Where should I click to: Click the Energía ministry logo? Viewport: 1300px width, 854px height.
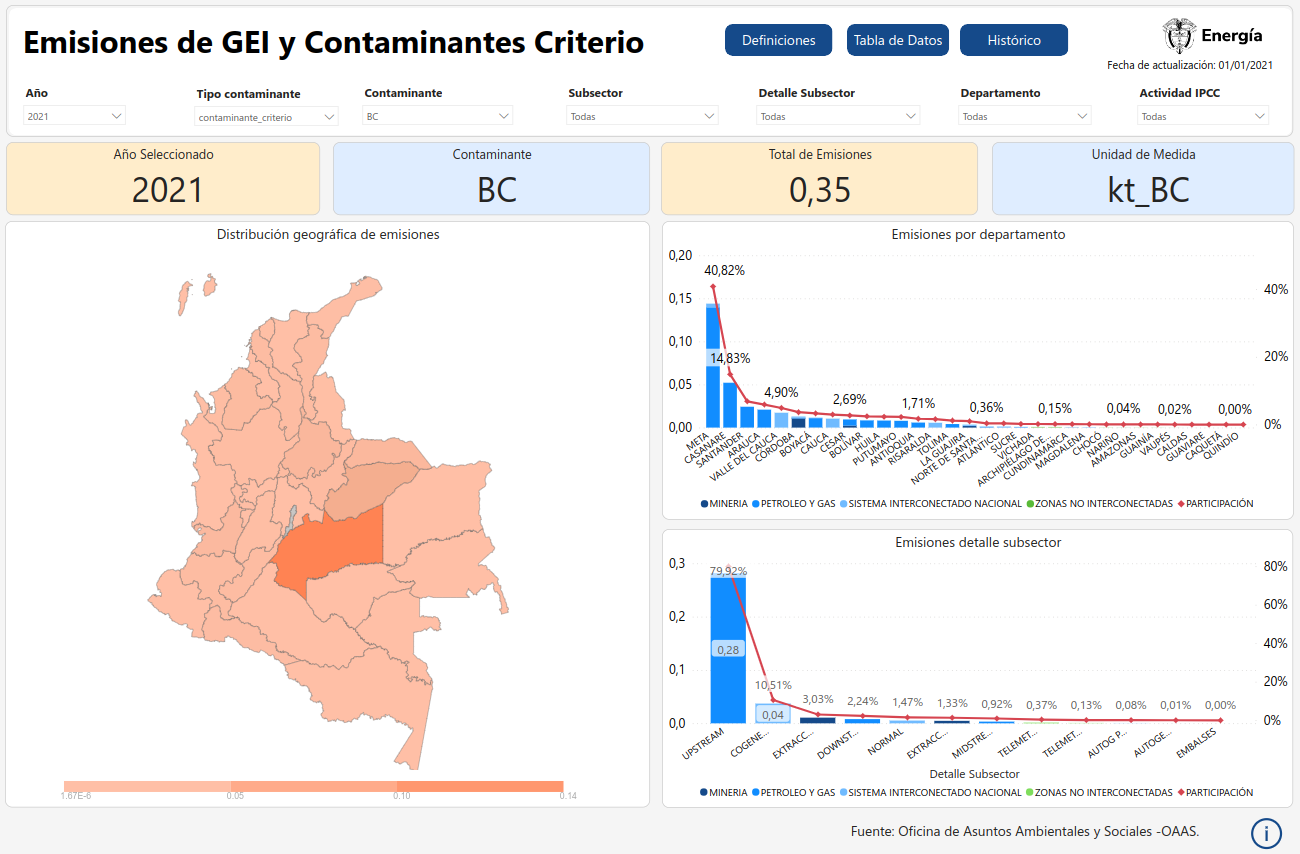tap(1212, 35)
